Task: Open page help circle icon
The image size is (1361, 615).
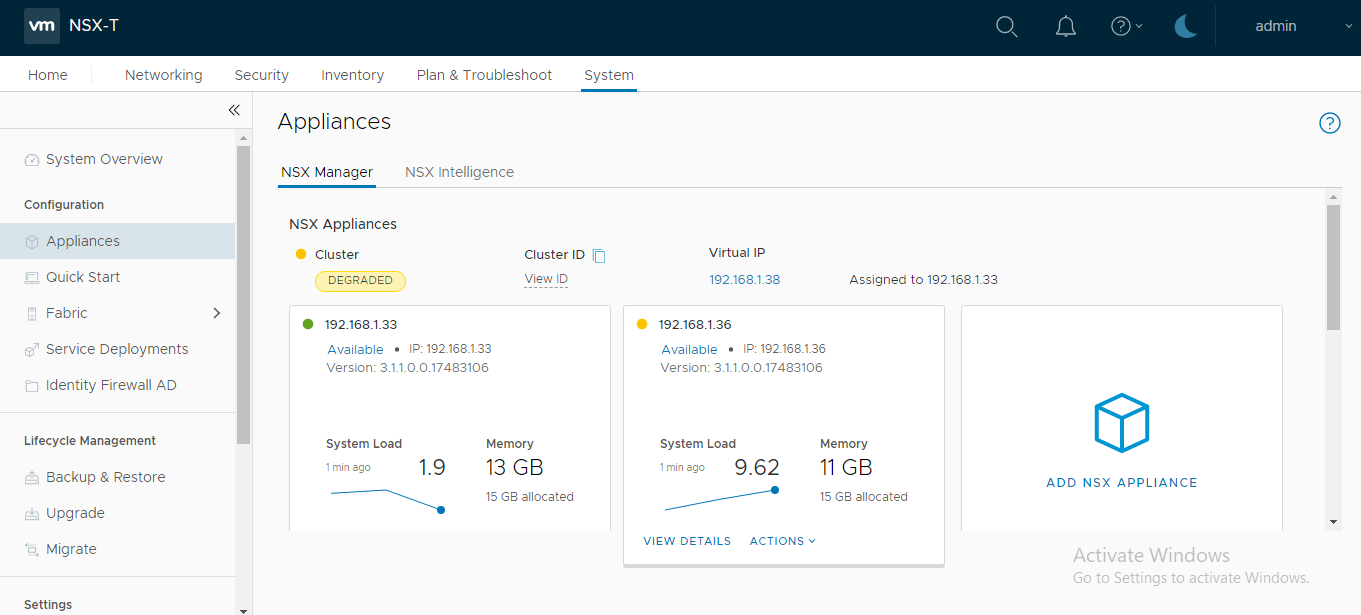Action: click(1329, 123)
